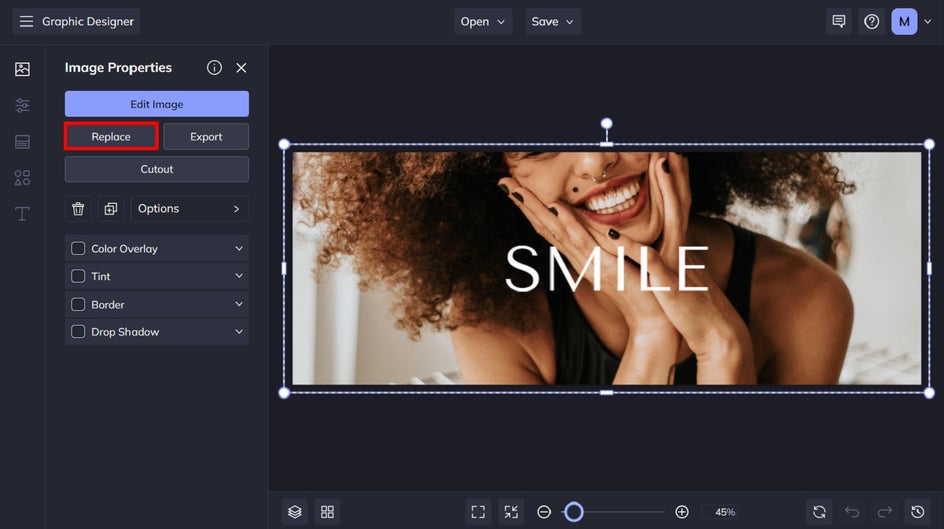Open the hamburger menu icon

(26, 22)
